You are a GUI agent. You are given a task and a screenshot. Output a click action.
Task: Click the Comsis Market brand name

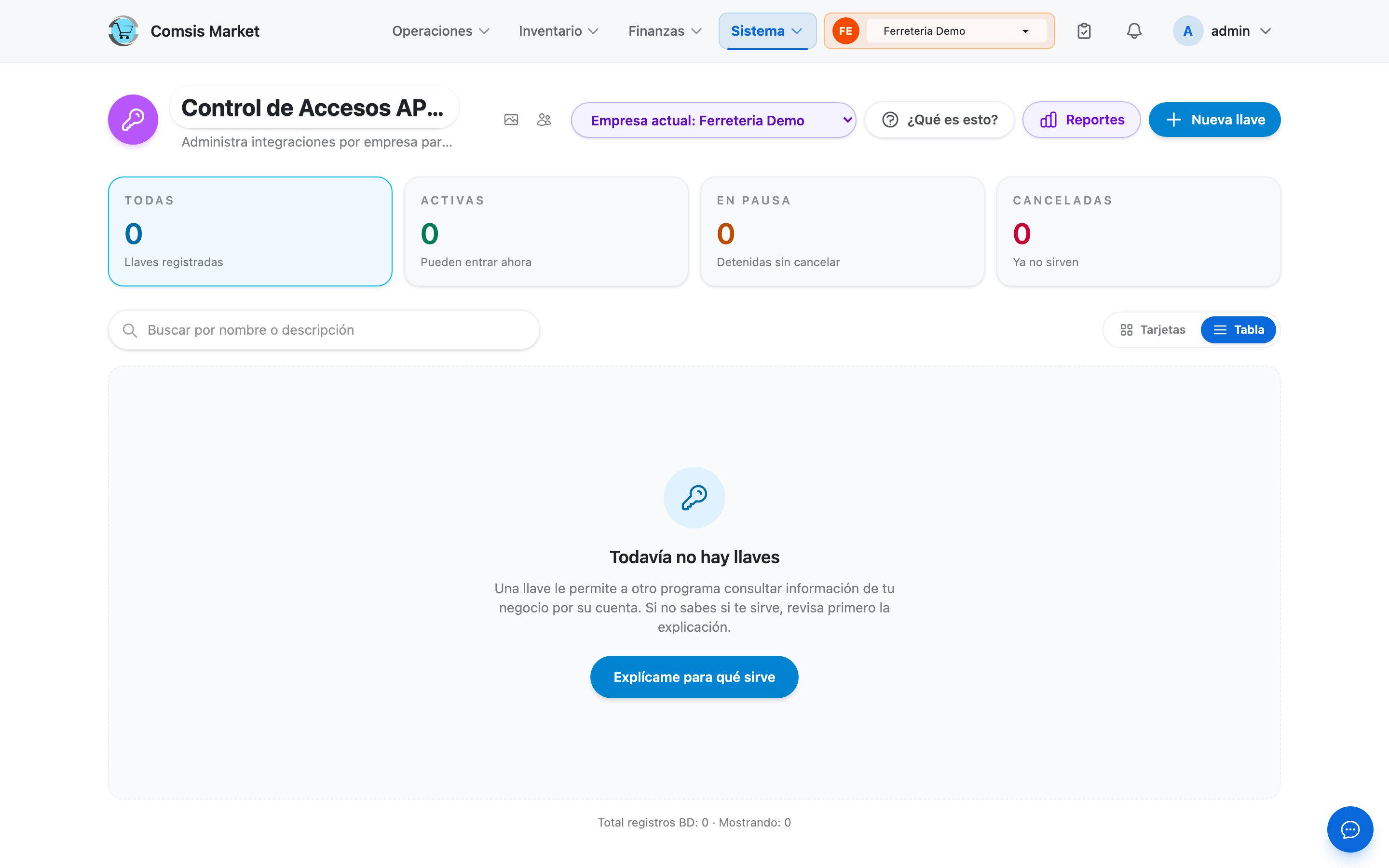click(x=205, y=31)
